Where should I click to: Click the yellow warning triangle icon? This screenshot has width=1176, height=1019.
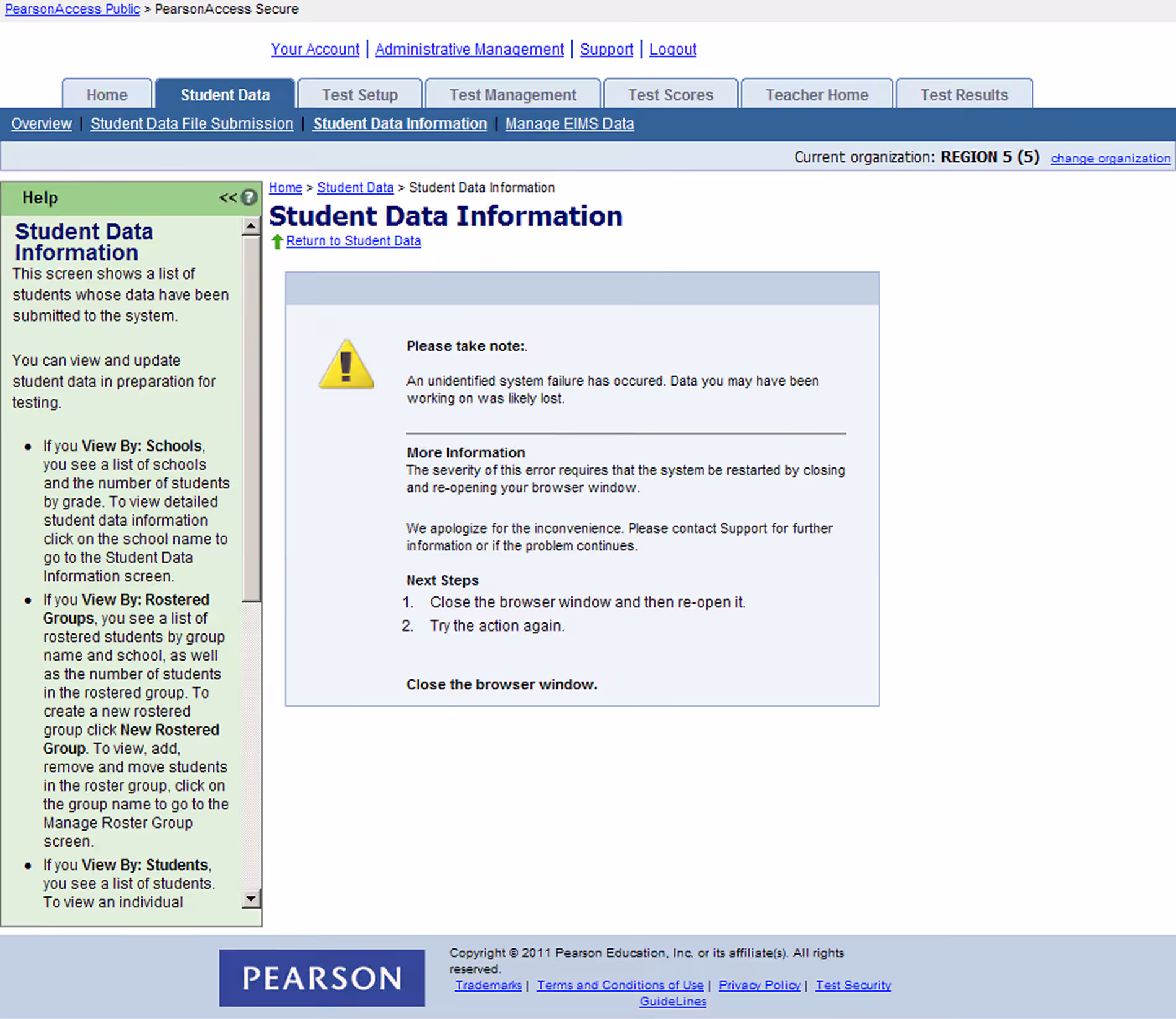coord(346,364)
